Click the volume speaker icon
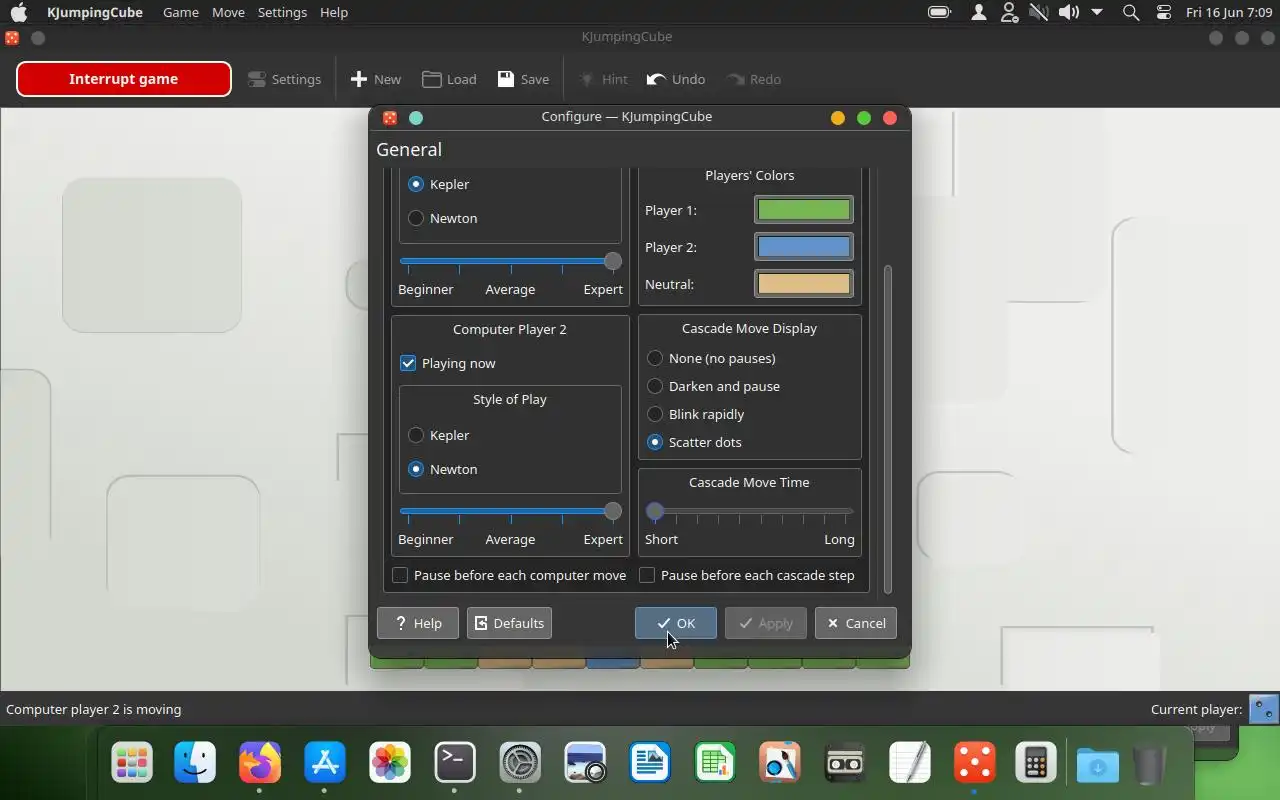Viewport: 1280px width, 800px height. click(1069, 12)
